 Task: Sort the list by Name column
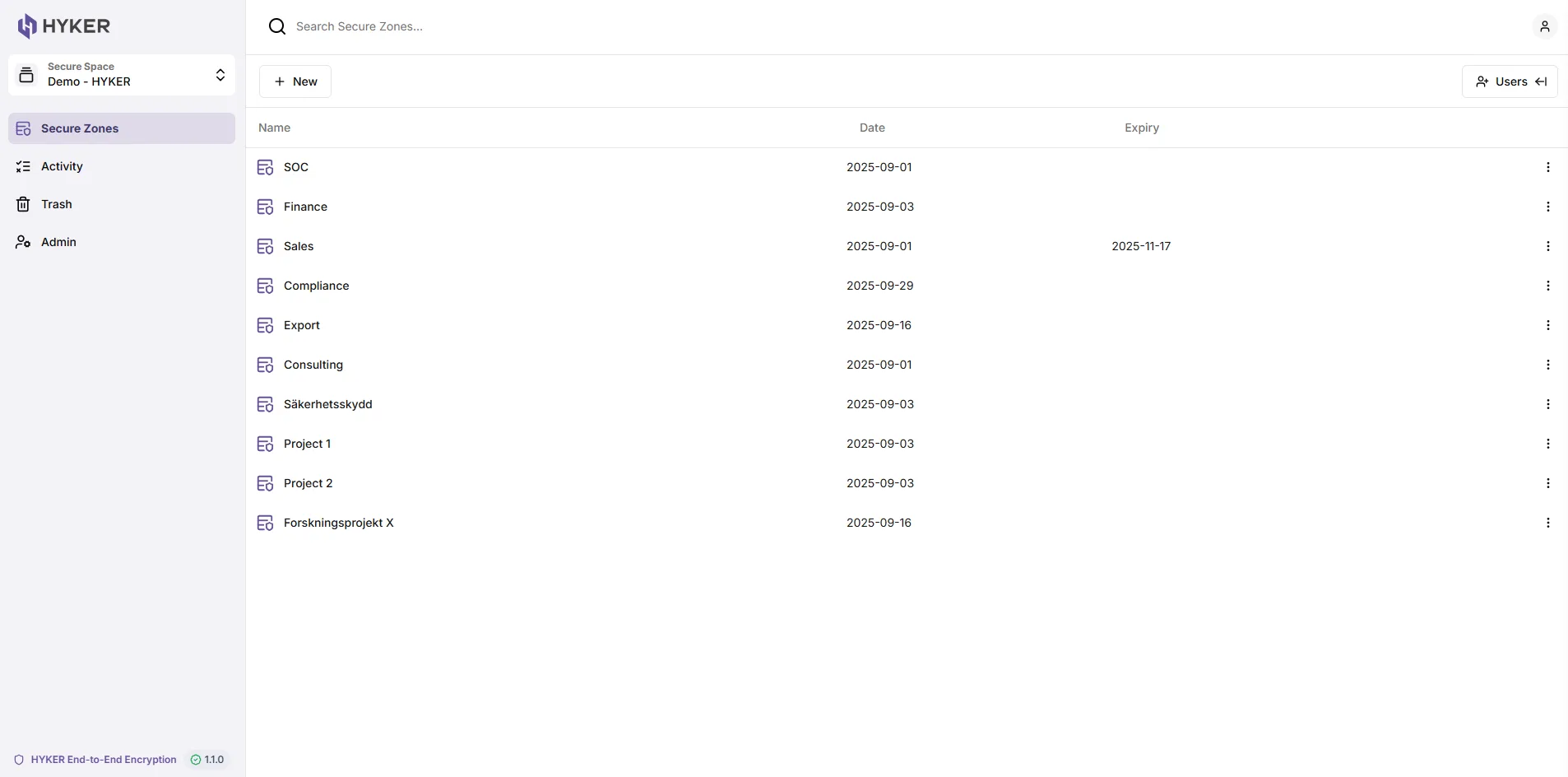(x=274, y=128)
